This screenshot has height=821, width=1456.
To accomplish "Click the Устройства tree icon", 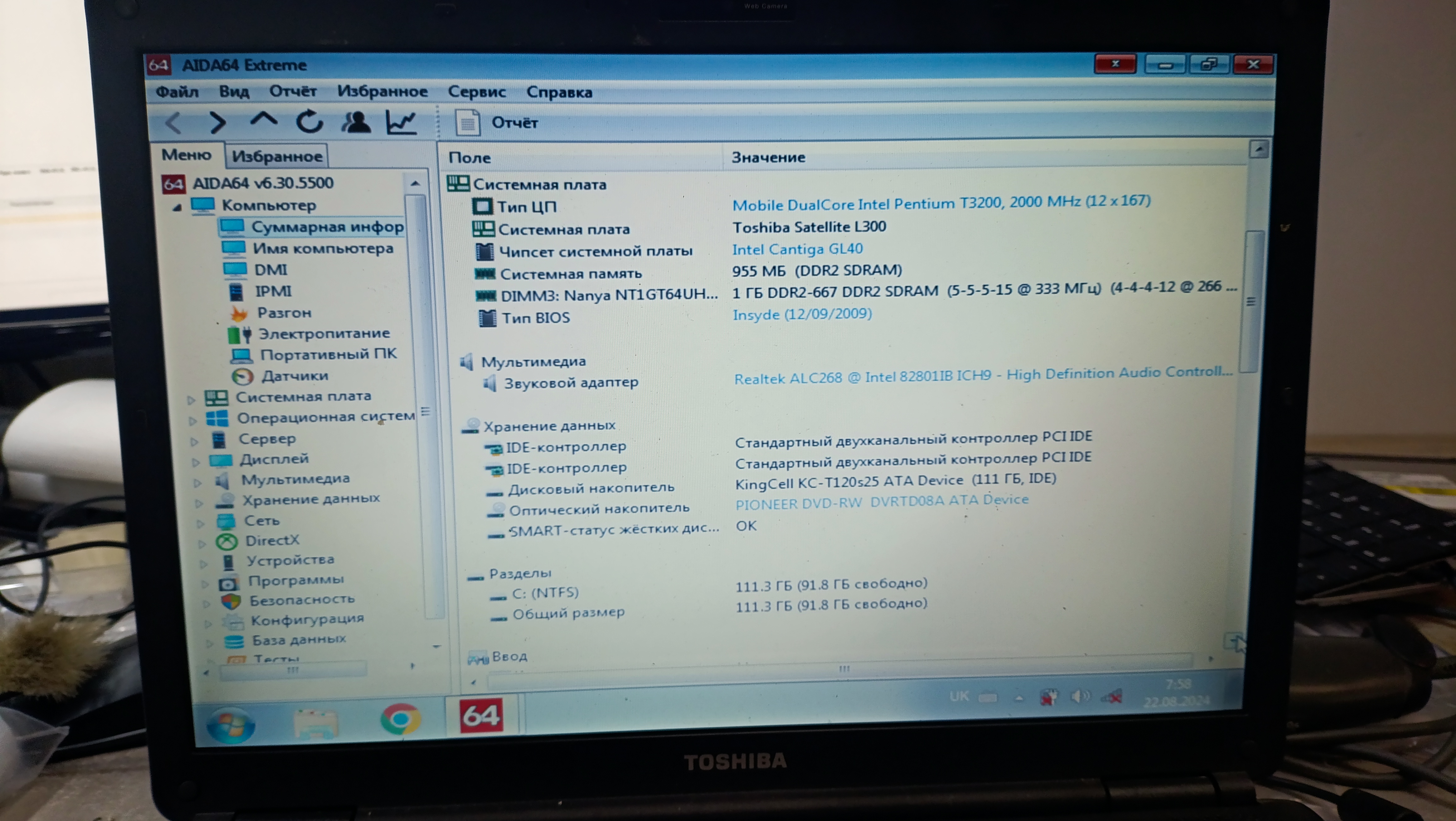I will tap(228, 562).
